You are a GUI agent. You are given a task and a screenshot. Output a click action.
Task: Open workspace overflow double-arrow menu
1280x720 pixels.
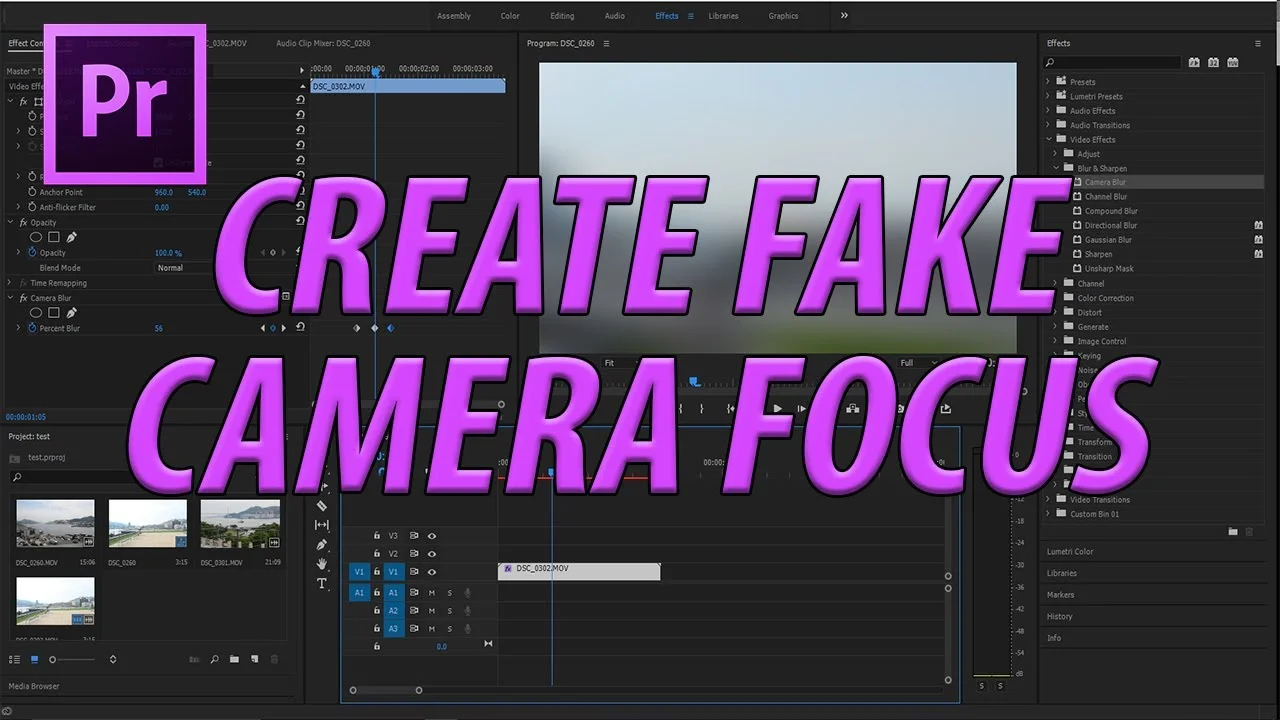pyautogui.click(x=844, y=15)
